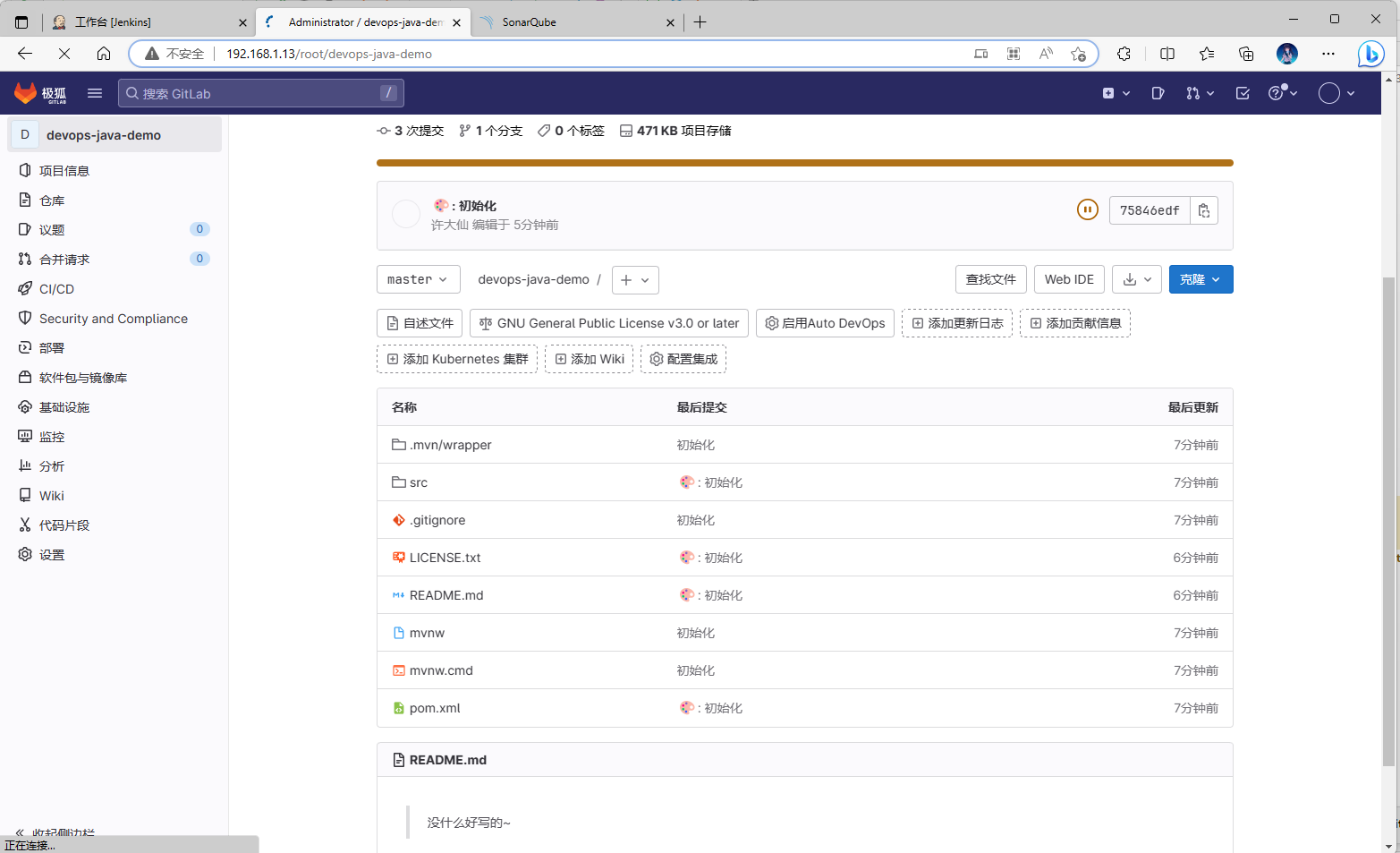The height and width of the screenshot is (853, 1400).
Task: Expand the master branch dropdown
Action: click(418, 279)
